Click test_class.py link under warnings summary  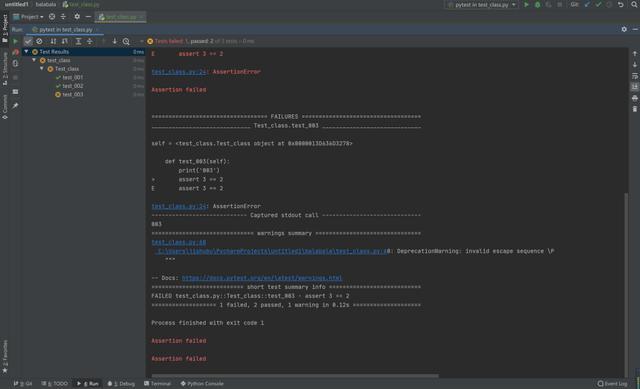coord(179,242)
